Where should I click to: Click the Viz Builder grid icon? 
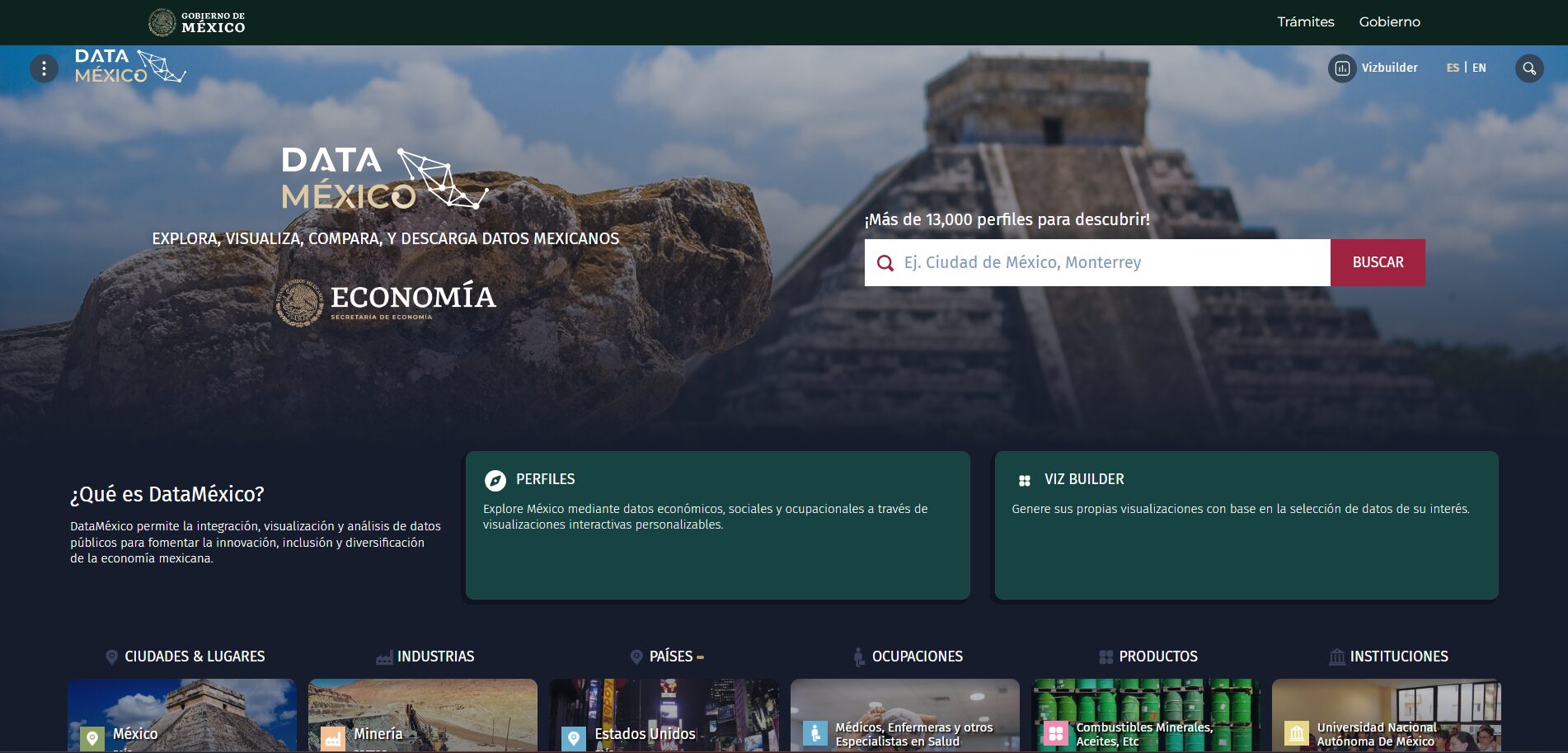tap(1024, 480)
